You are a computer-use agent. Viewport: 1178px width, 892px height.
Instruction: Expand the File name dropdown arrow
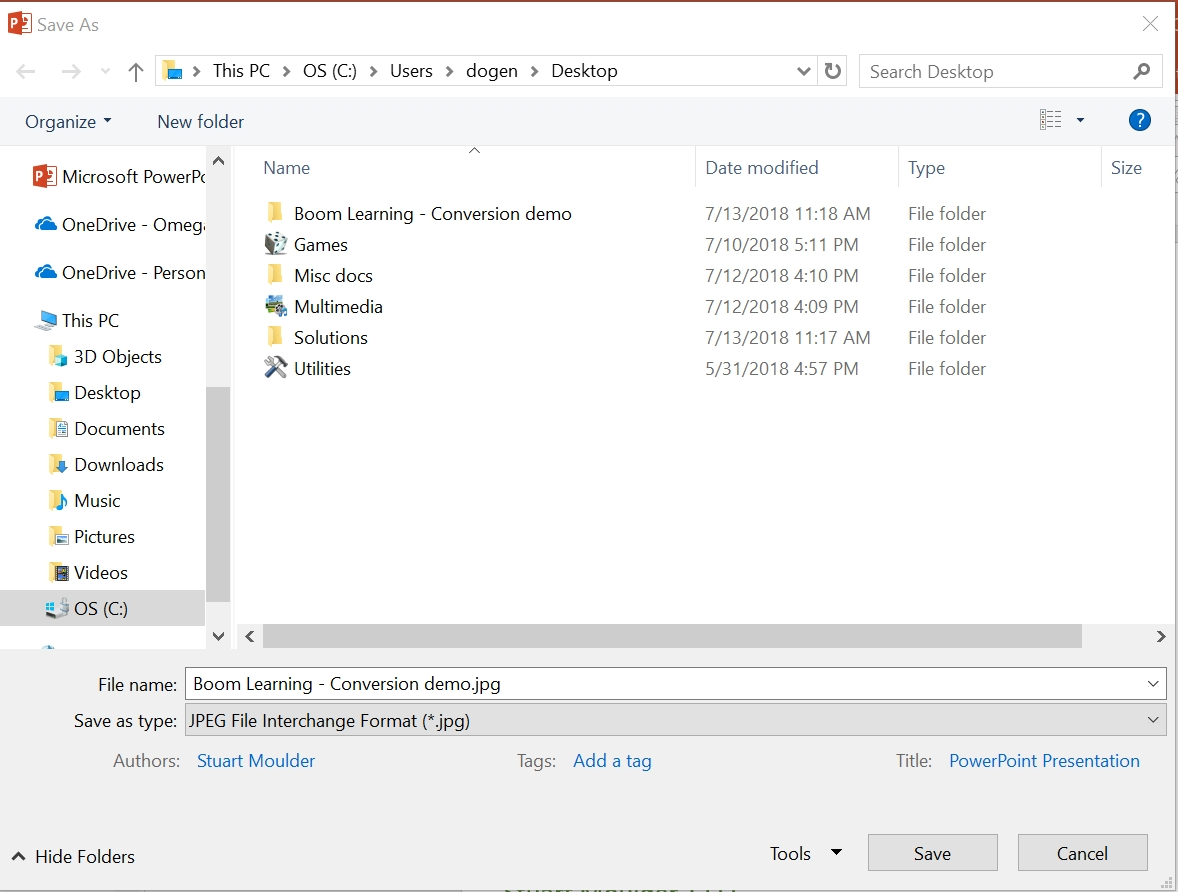tap(1153, 684)
